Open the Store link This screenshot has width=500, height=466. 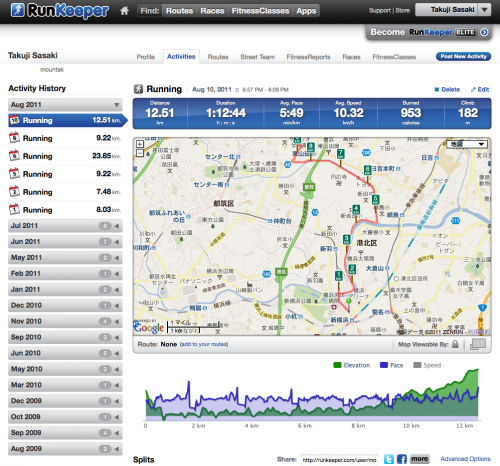pyautogui.click(x=402, y=11)
